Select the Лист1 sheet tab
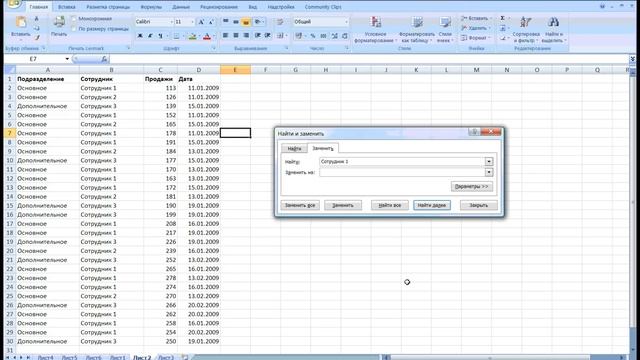The height and width of the screenshot is (360, 640). [118, 357]
